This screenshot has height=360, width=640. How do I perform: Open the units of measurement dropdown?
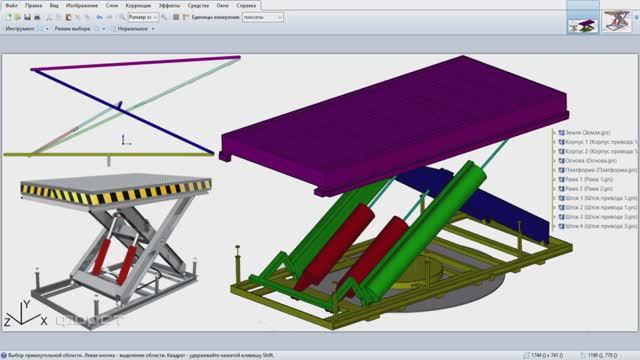click(x=262, y=17)
